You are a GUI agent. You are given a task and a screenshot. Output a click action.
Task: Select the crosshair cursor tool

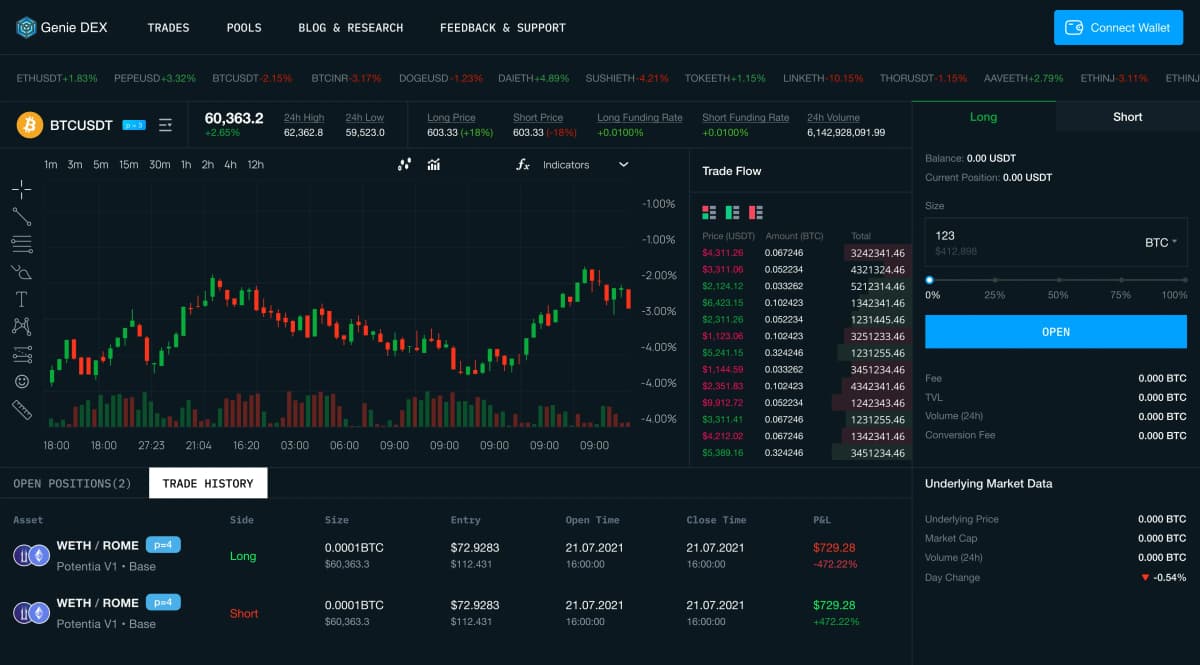coord(22,189)
